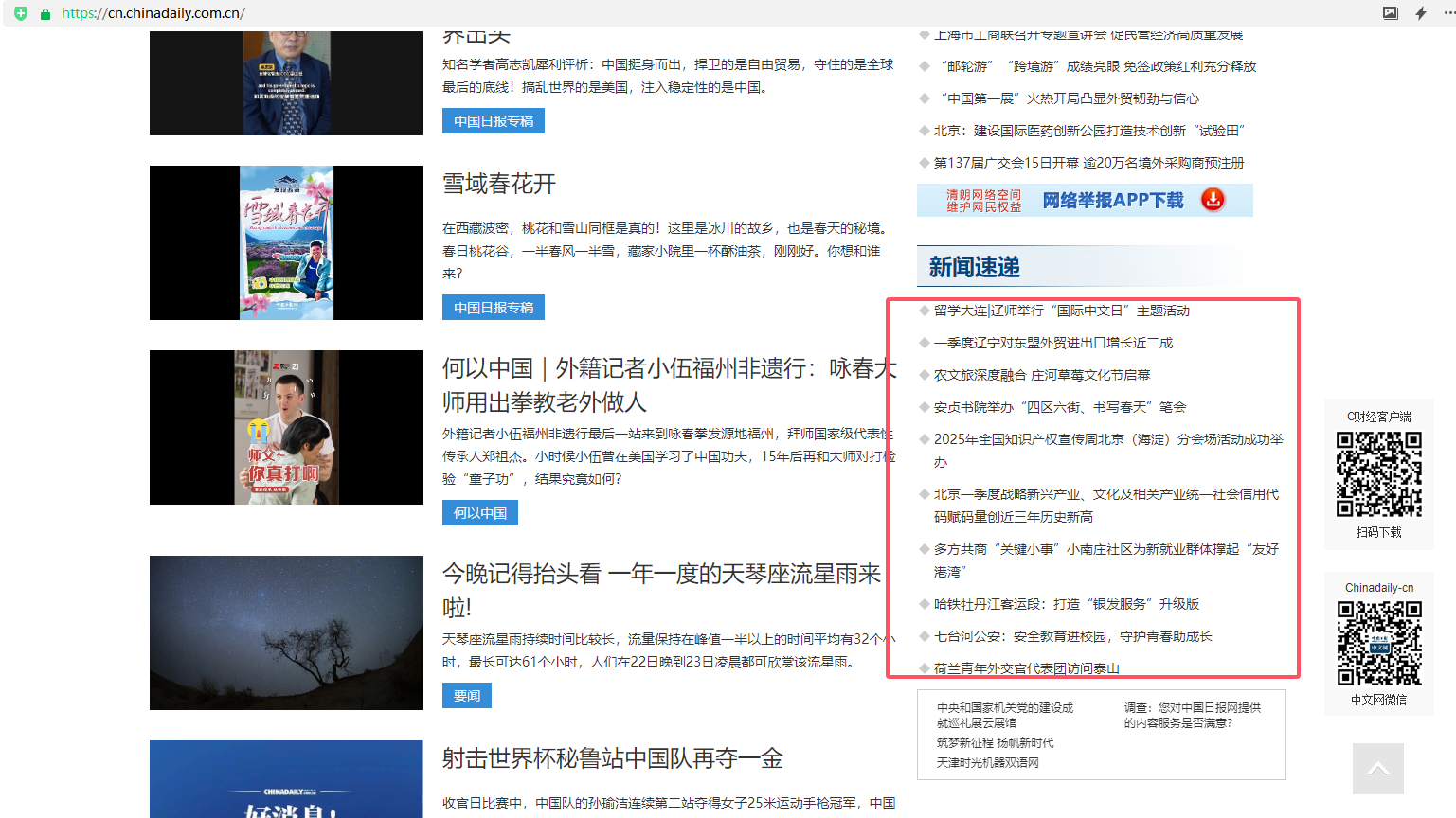Click the 中国日报专稿 tag under 雪域春花开

pos(494,308)
